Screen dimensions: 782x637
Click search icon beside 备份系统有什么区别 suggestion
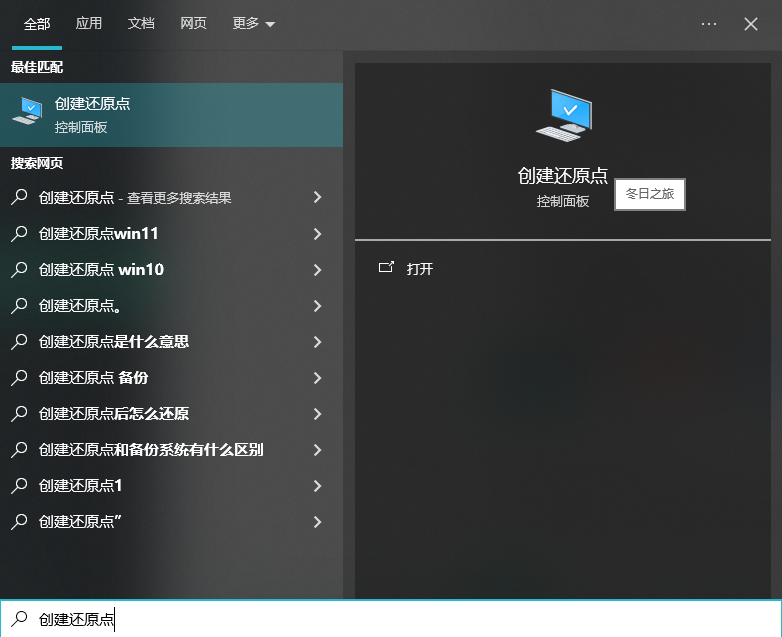19,449
